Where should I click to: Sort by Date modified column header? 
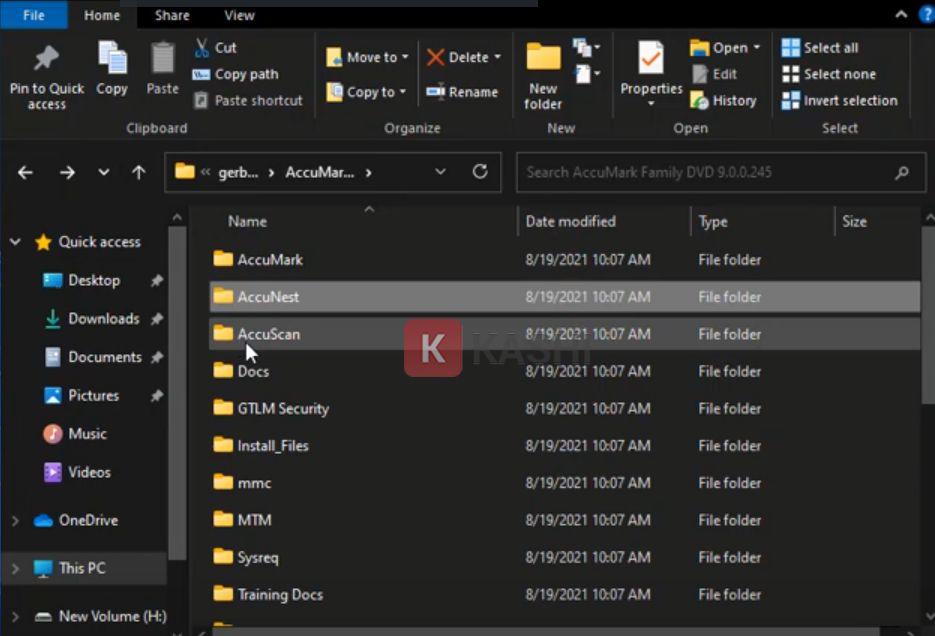coord(571,221)
